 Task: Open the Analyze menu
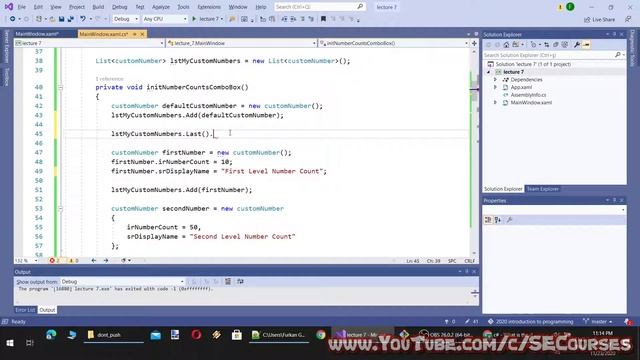click(161, 7)
